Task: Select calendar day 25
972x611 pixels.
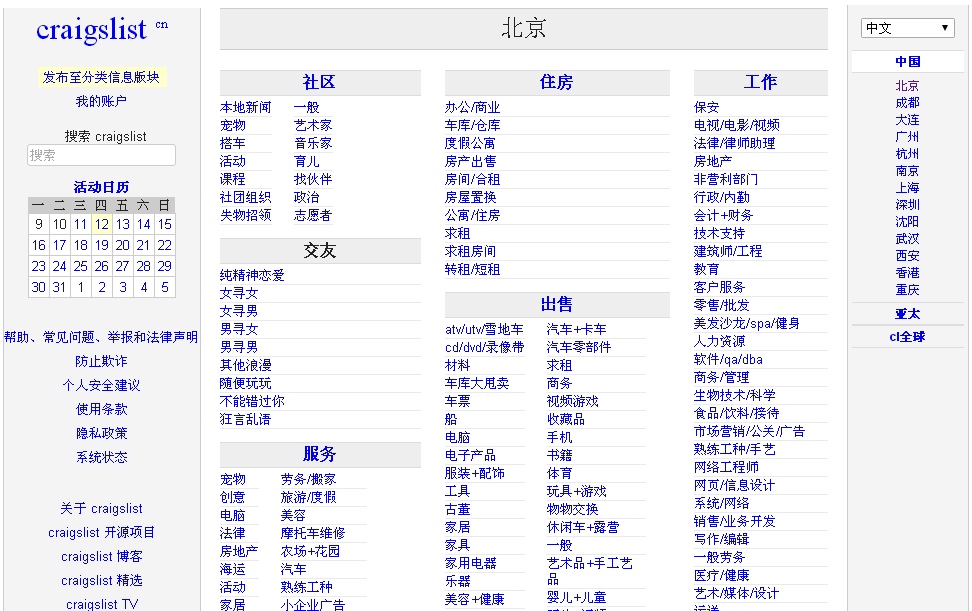Action: (x=81, y=266)
